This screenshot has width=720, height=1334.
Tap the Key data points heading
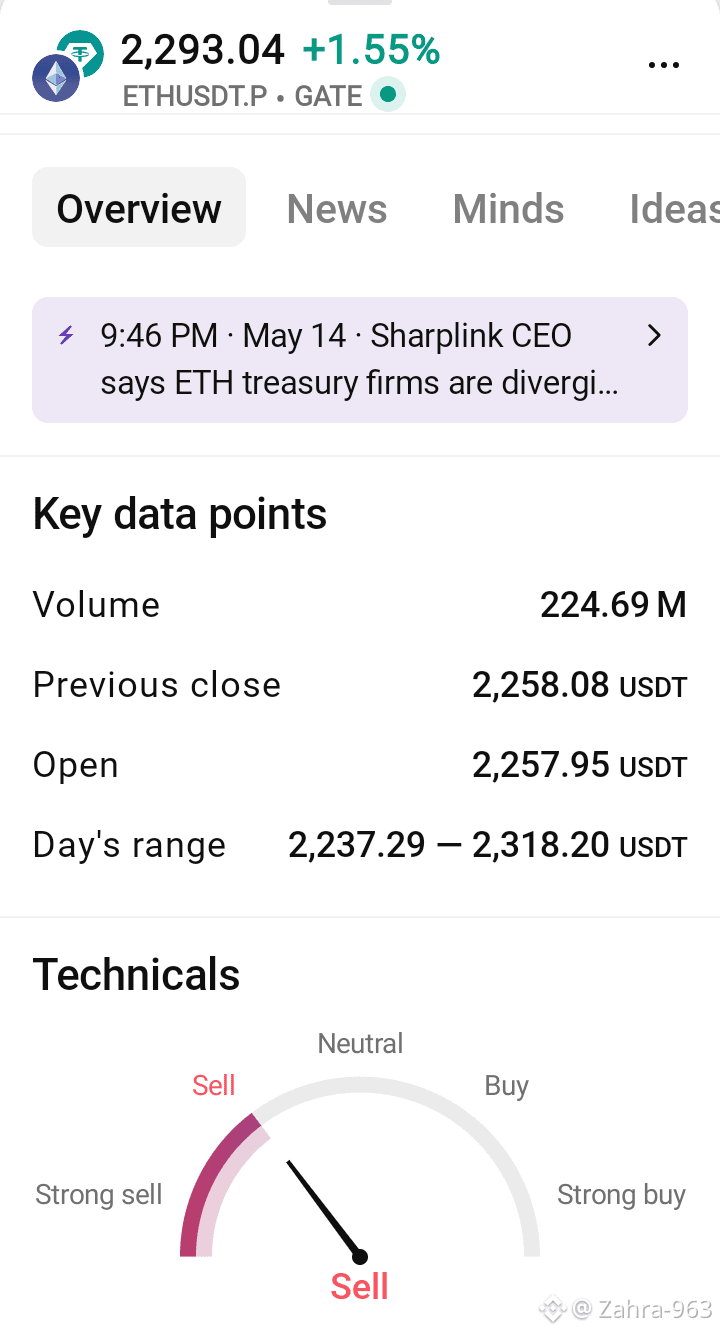(x=180, y=514)
